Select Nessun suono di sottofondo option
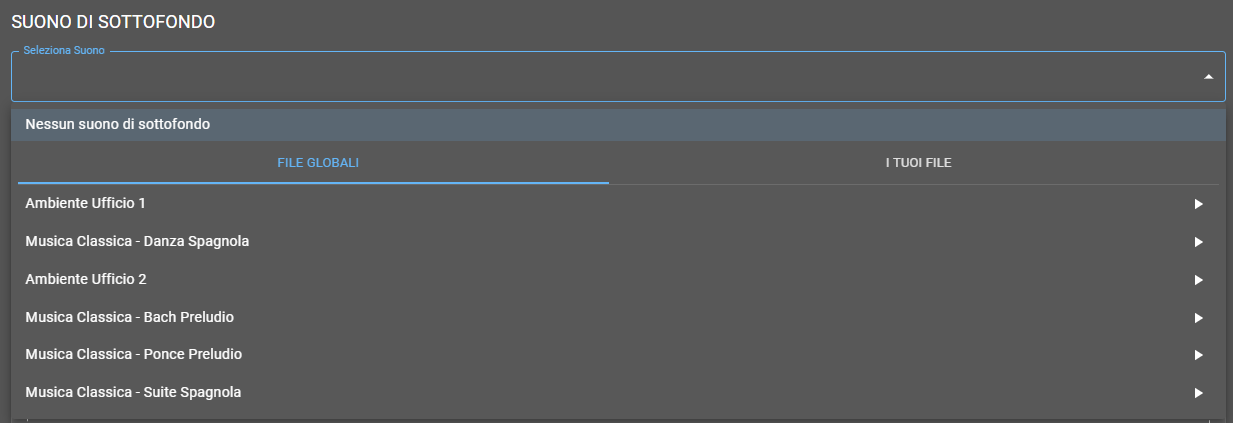This screenshot has height=423, width=1233. [x=118, y=124]
